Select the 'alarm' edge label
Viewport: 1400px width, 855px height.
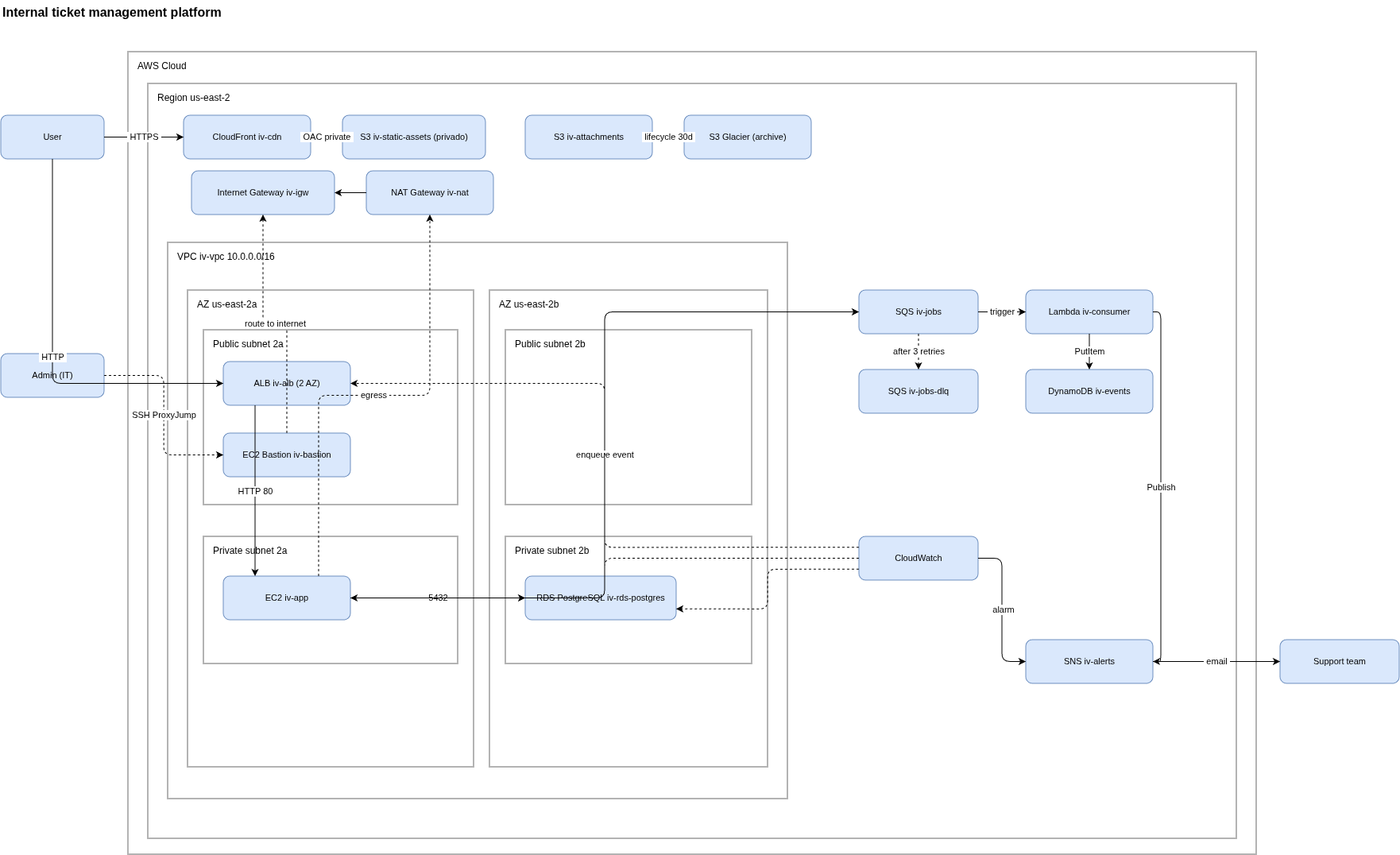point(1004,609)
